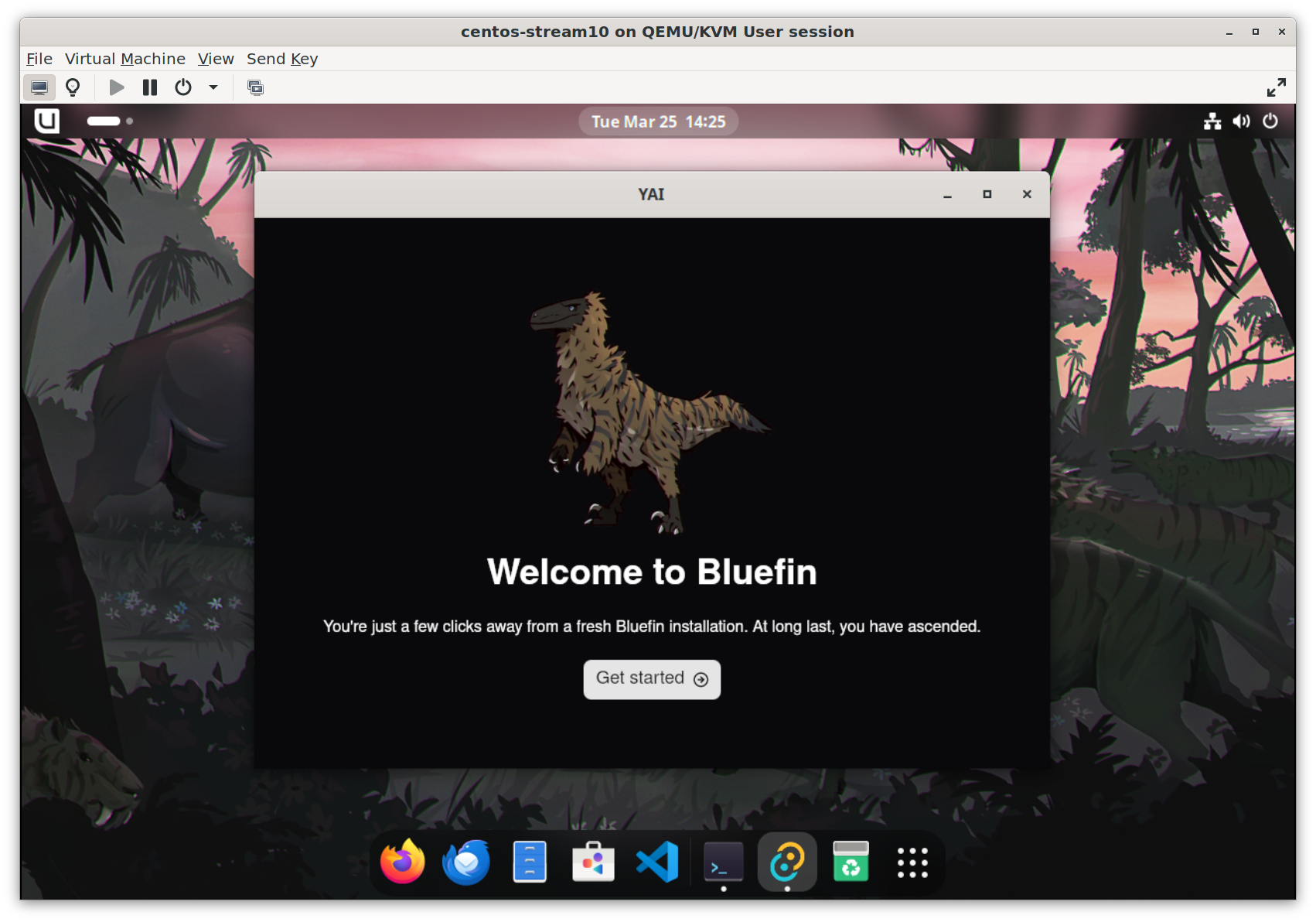The width and height of the screenshot is (1316, 922).
Task: Open the Bluefin logo menu in top bar
Action: coord(47,121)
